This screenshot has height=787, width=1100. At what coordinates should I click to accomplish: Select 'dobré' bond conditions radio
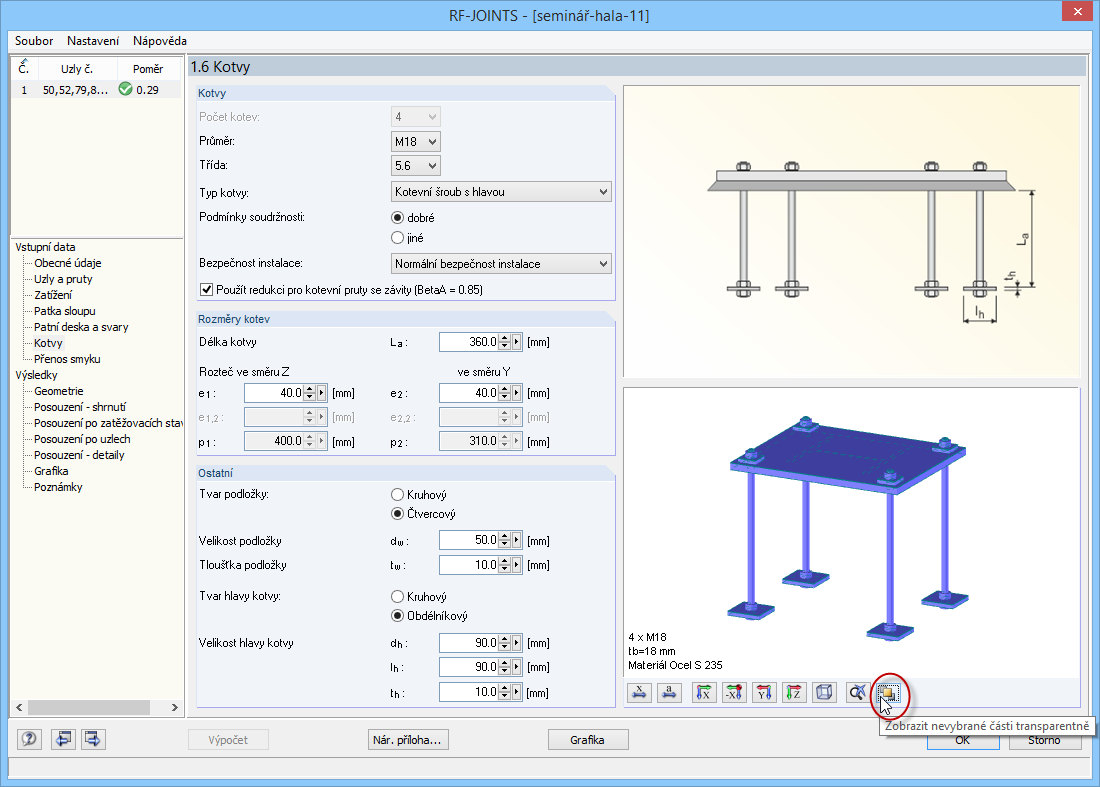pyautogui.click(x=398, y=218)
